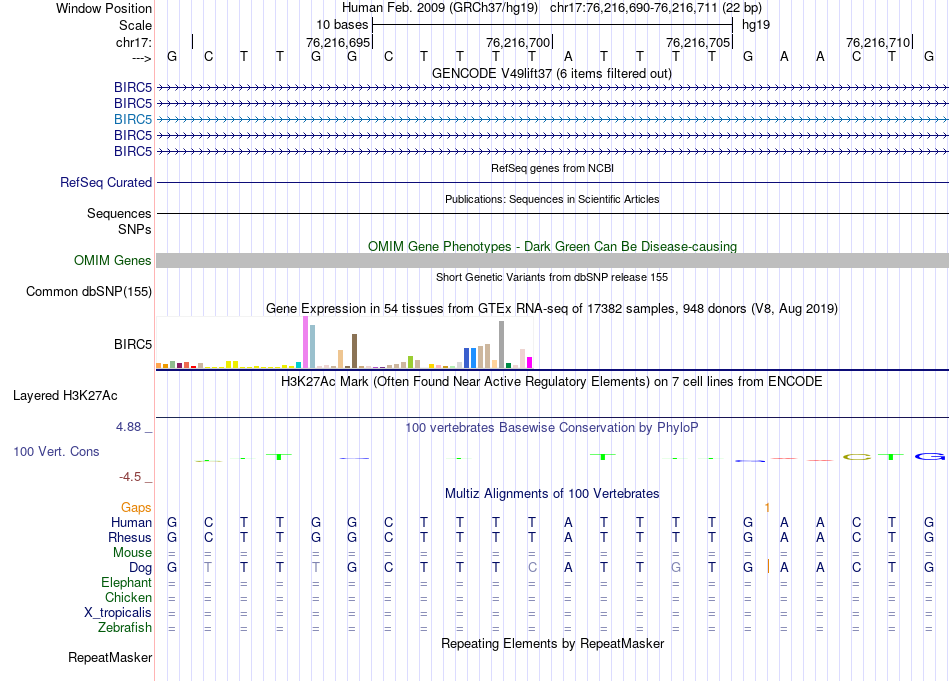950x681 pixels.
Task: Click the -4.5 PhyloP lower scale value
Action: tap(130, 477)
